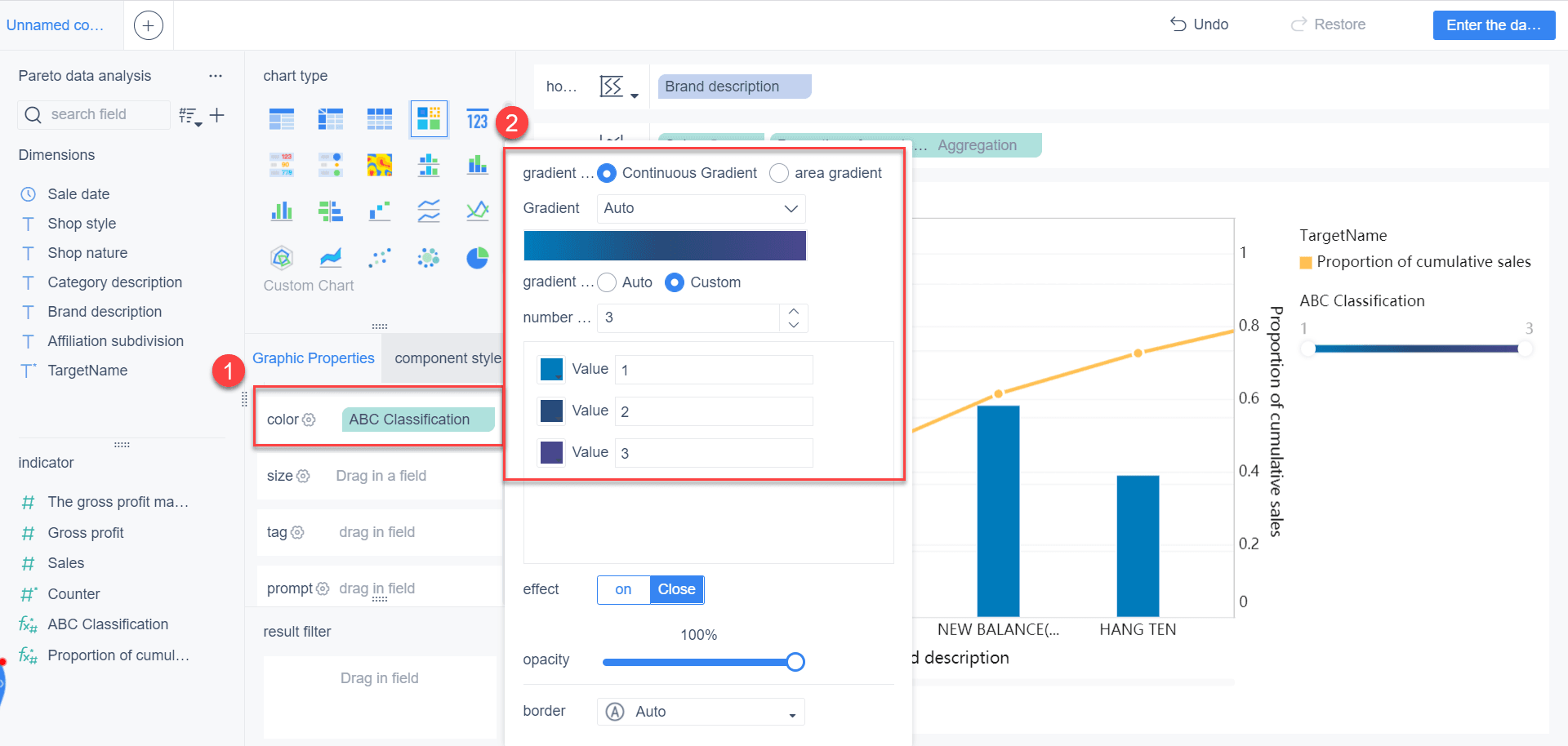Select the waterfall chart icon
This screenshot has width=1568, height=746.
(x=380, y=211)
